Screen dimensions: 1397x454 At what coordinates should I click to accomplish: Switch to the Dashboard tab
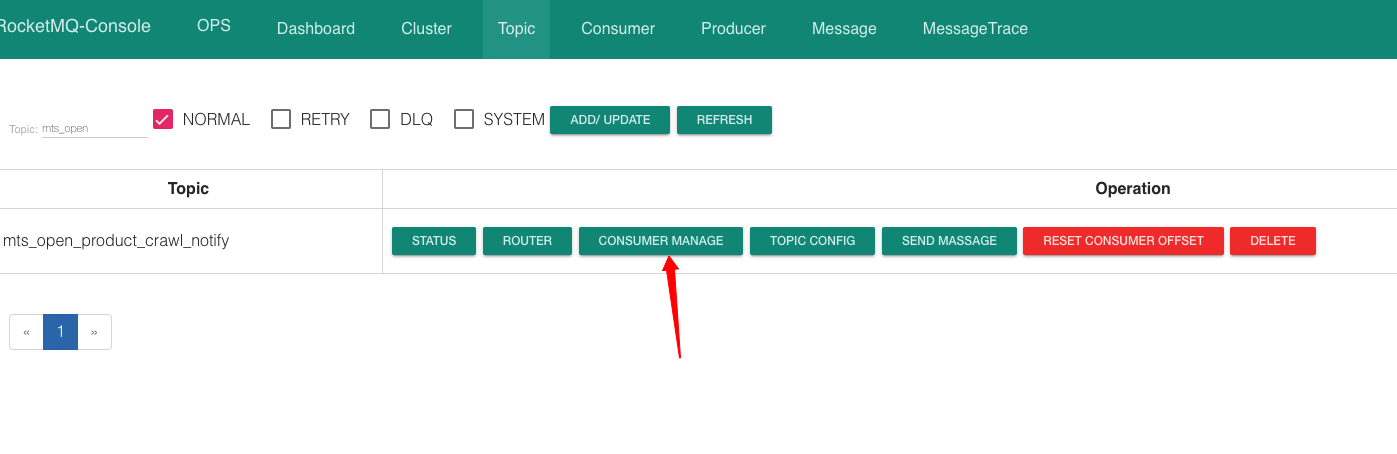pyautogui.click(x=315, y=29)
